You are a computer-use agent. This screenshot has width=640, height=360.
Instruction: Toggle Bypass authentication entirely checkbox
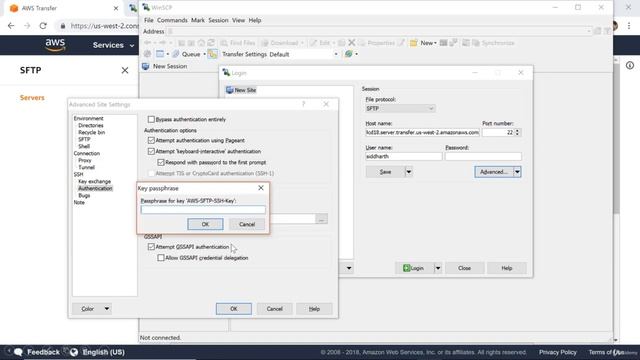click(x=151, y=119)
